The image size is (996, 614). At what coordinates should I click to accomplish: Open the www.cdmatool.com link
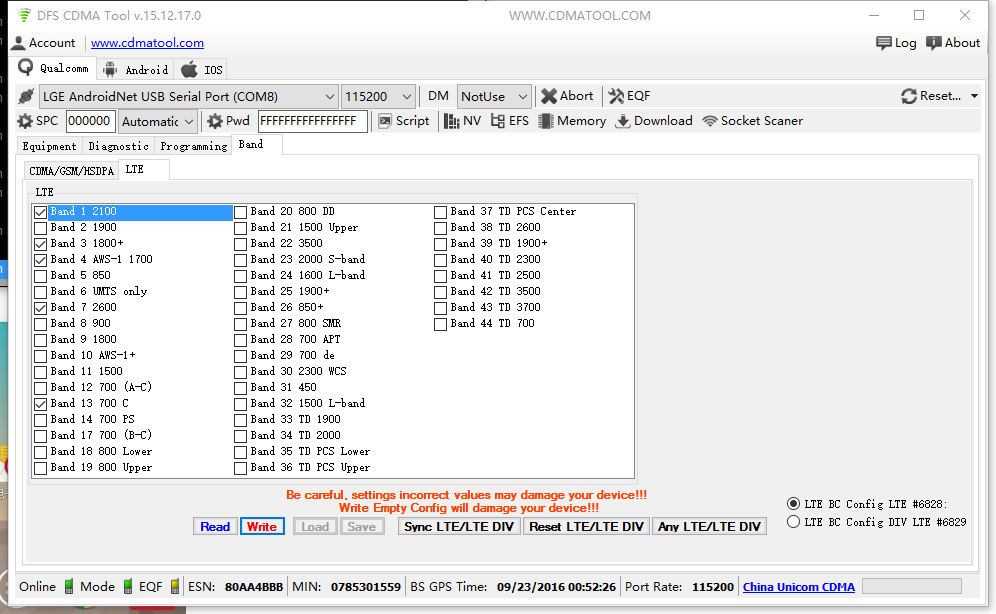tap(147, 43)
